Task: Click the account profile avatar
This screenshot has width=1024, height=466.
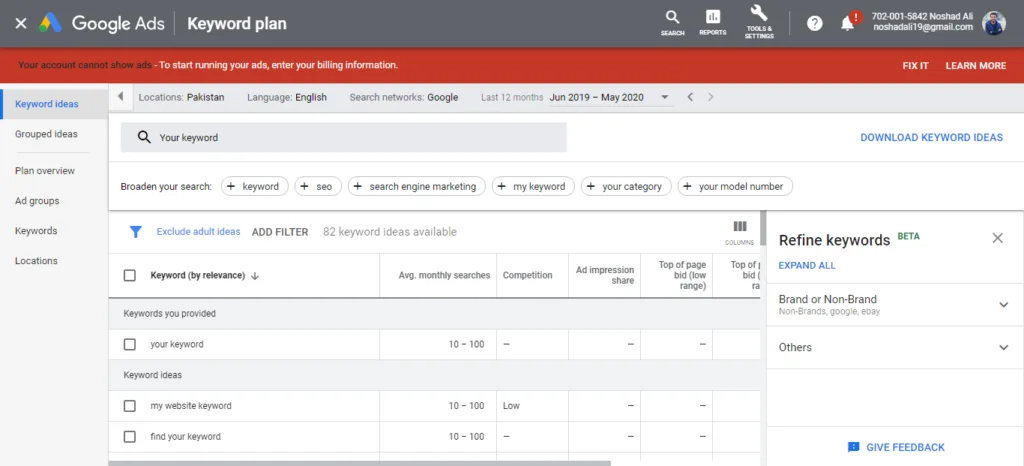Action: coord(994,23)
